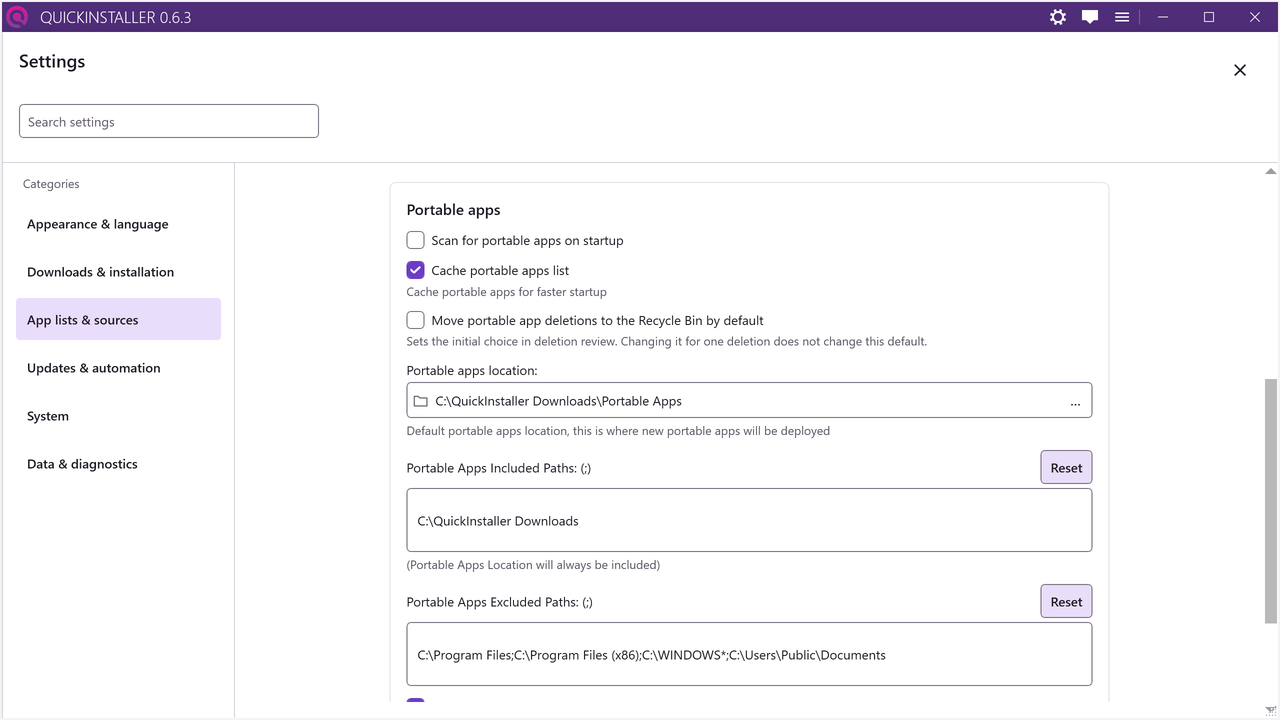Open Downloads & installation category
The height and width of the screenshot is (720, 1280).
118,272
